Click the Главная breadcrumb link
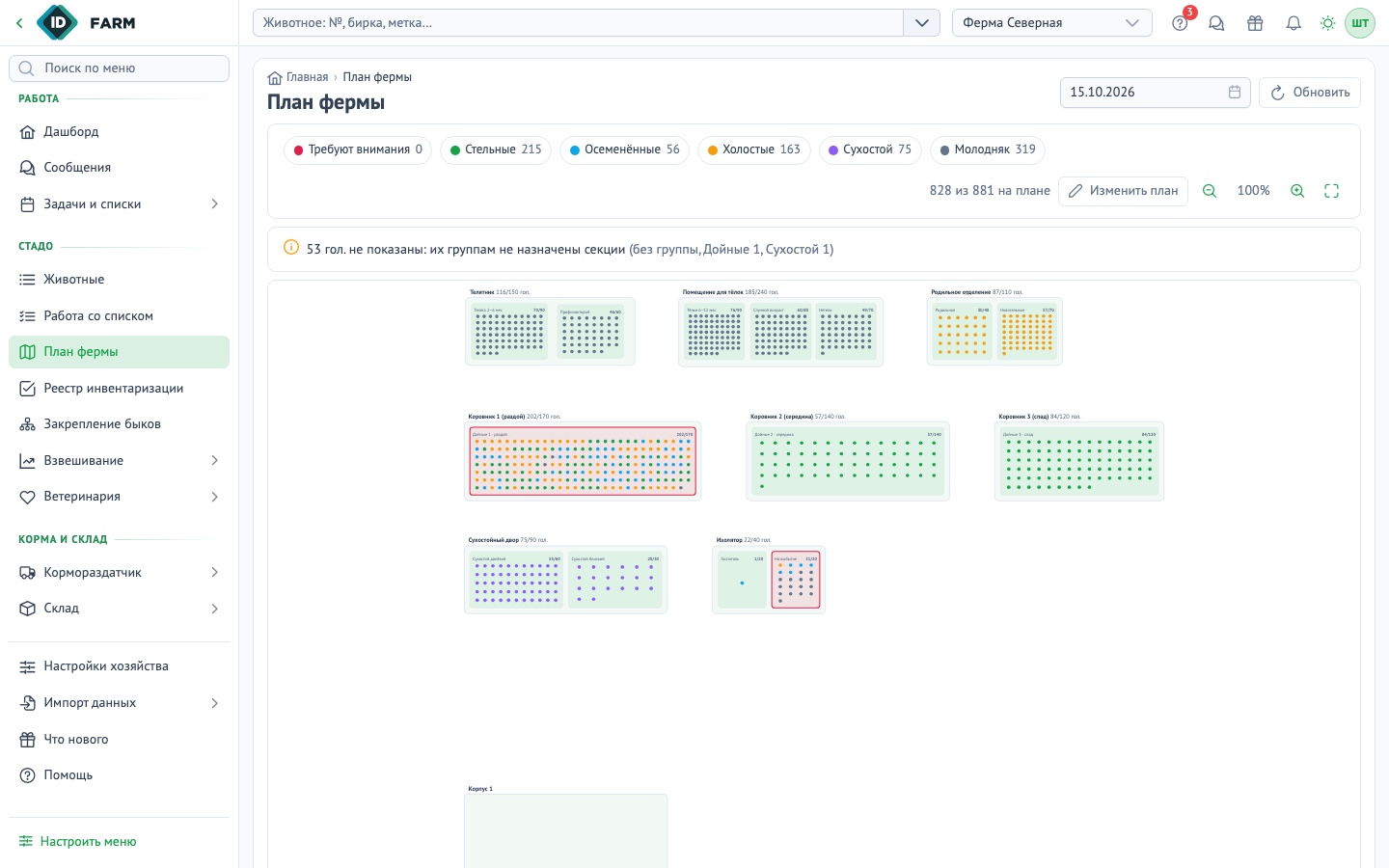This screenshot has height=868, width=1389. point(307,77)
